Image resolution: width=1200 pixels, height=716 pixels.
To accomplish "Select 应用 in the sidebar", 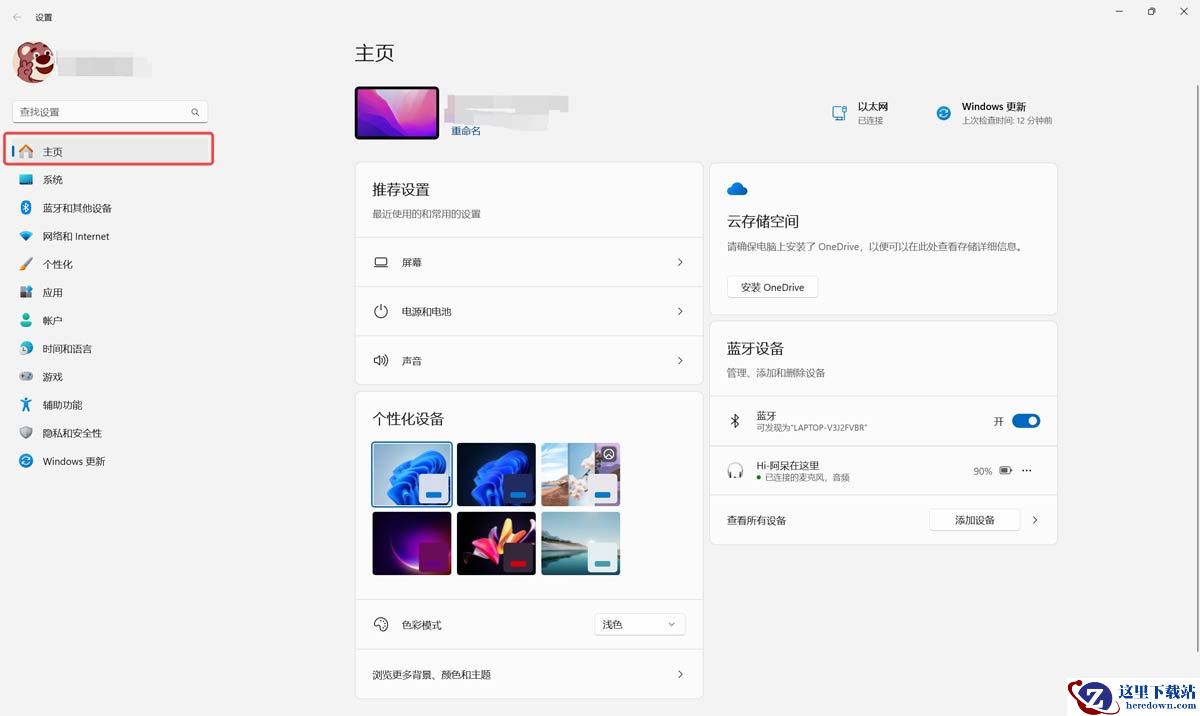I will [110, 292].
